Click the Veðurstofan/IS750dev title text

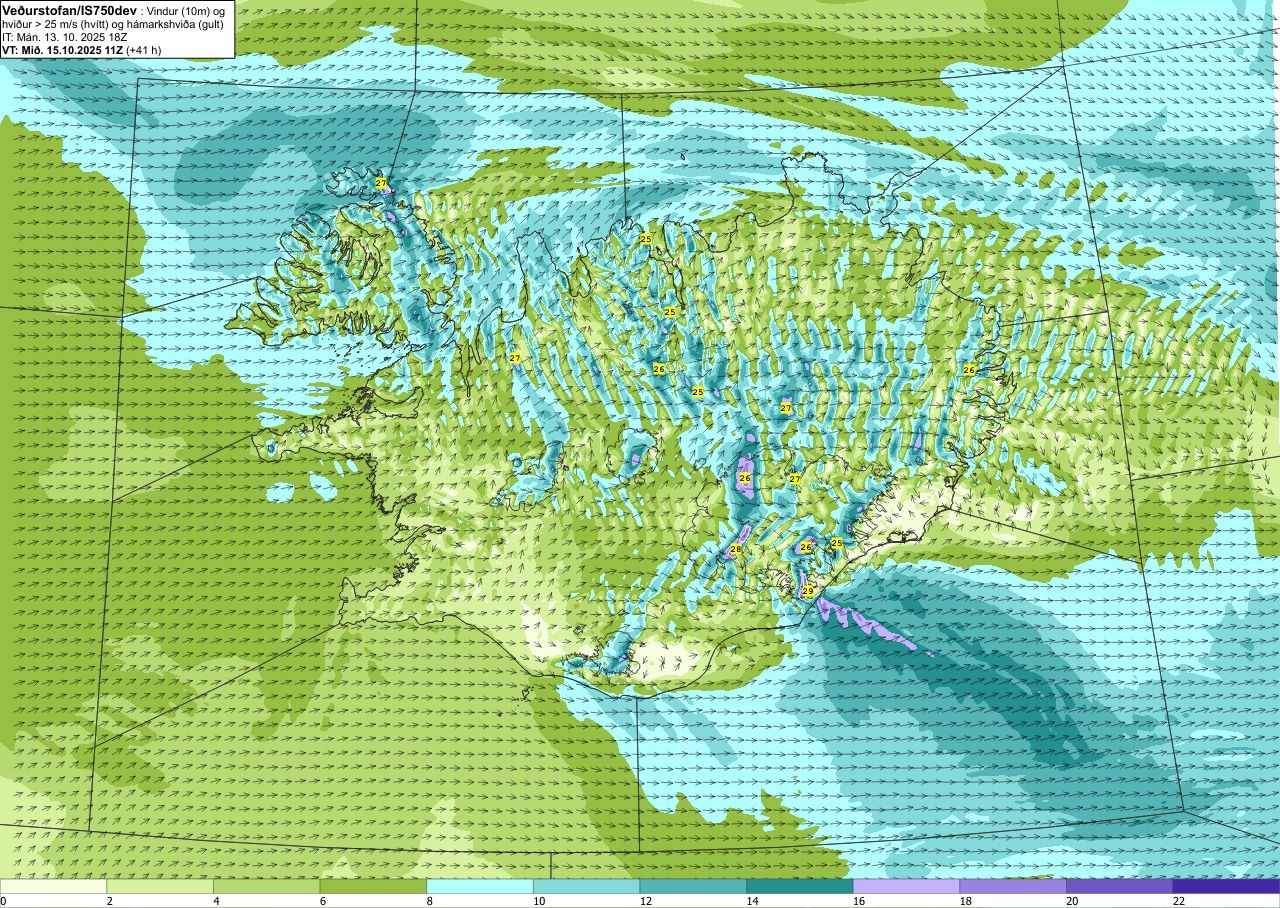click(70, 10)
